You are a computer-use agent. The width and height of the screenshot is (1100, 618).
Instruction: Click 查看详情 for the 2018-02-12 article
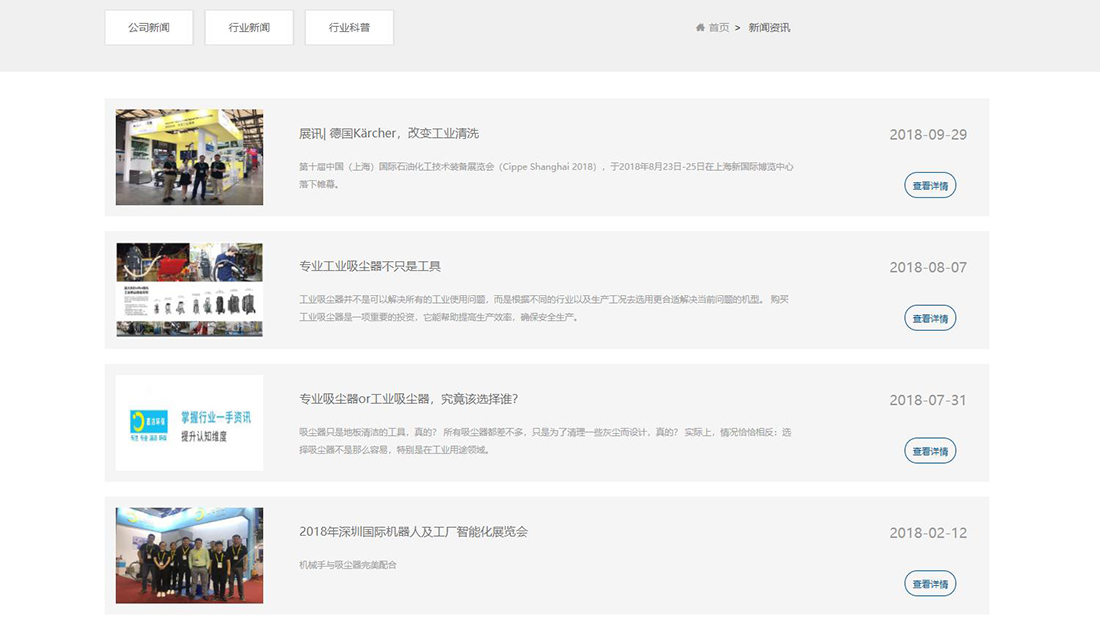click(930, 583)
